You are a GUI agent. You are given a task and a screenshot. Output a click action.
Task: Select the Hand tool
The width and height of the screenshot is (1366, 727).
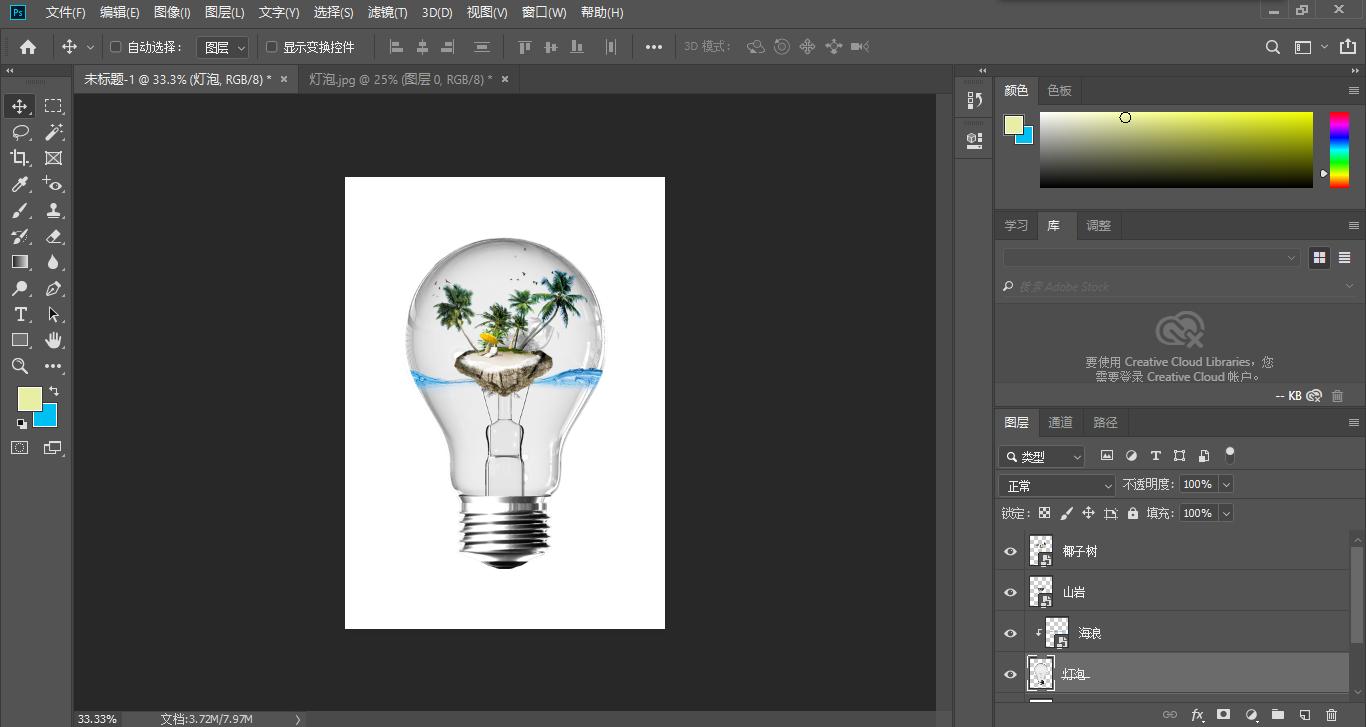coord(54,340)
